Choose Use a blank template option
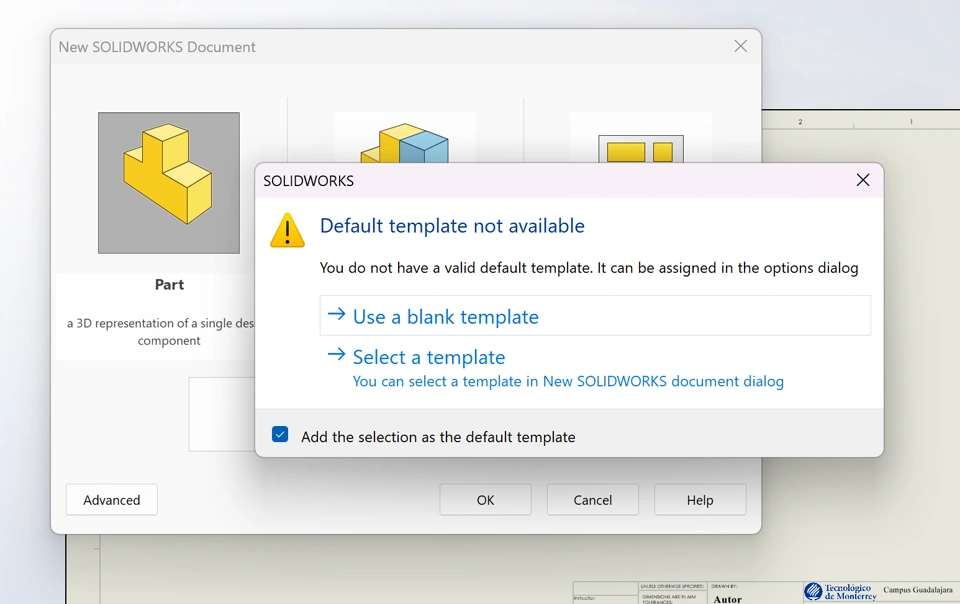The height and width of the screenshot is (604, 960). click(x=594, y=316)
